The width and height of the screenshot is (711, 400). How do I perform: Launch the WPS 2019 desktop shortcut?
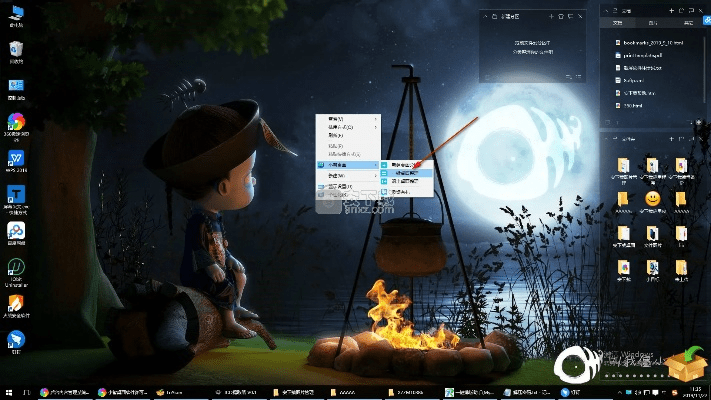click(17, 160)
